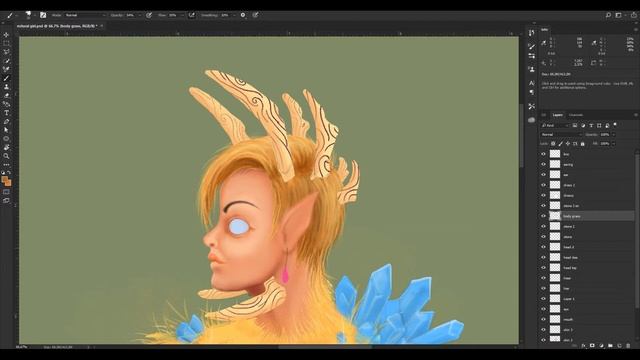Open the Flow slider arrow
This screenshot has width=640, height=360.
(x=182, y=15)
